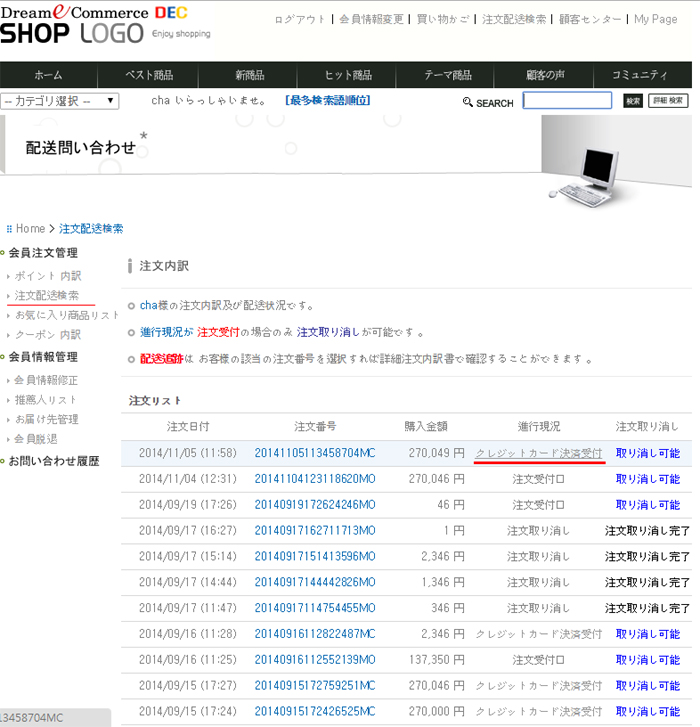This screenshot has height=727, width=700.
Task: Click the 最多検索語順位 link
Action: tap(327, 101)
